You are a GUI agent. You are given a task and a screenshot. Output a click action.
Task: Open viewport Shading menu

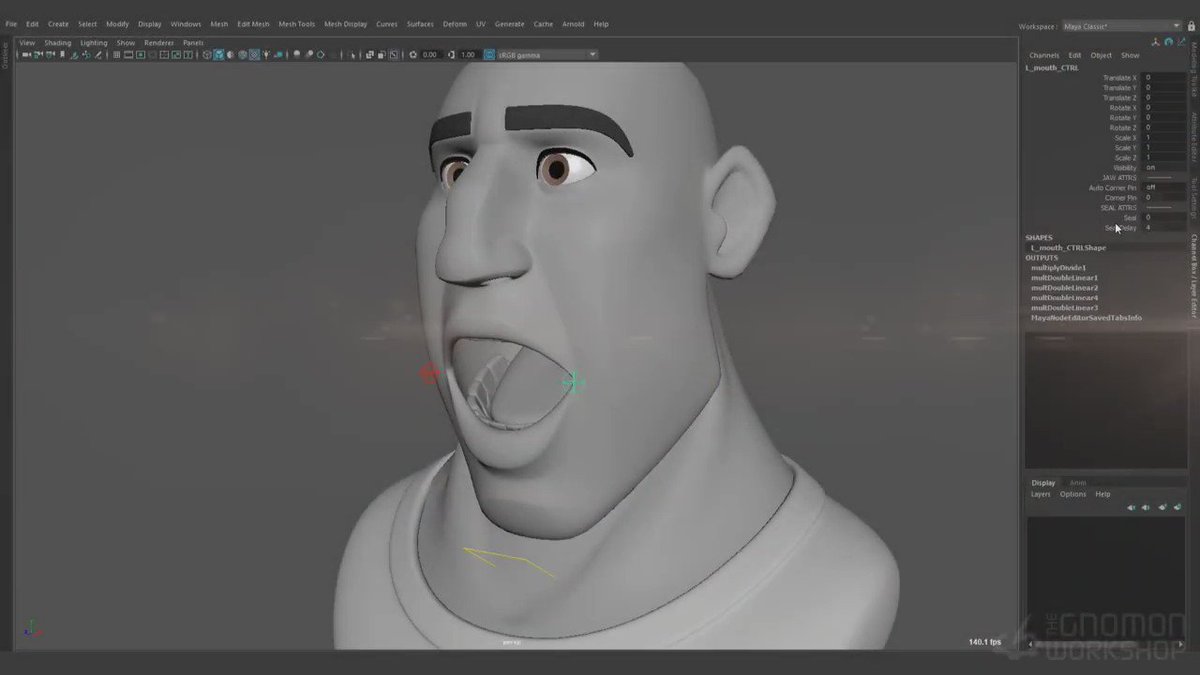pos(58,43)
